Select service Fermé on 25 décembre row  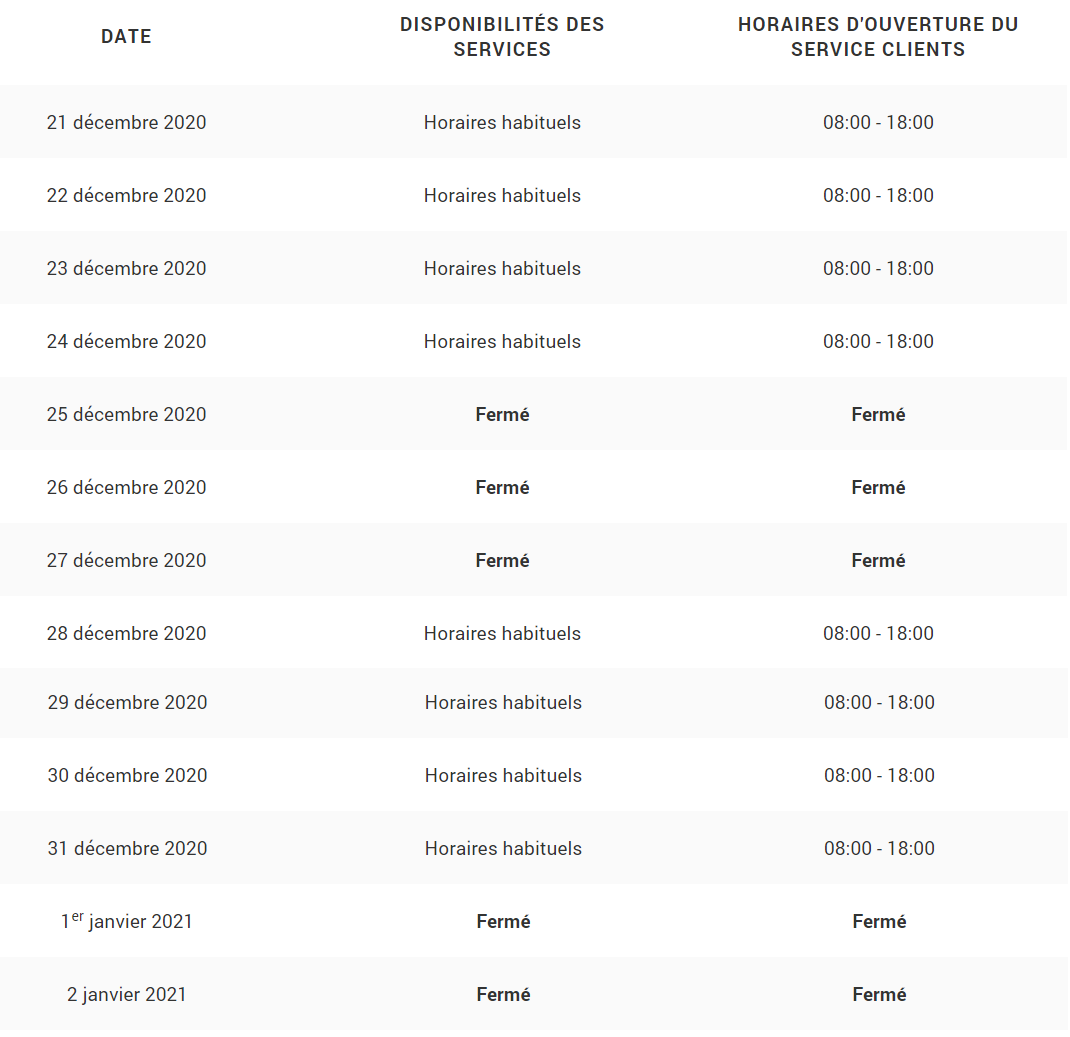502,414
